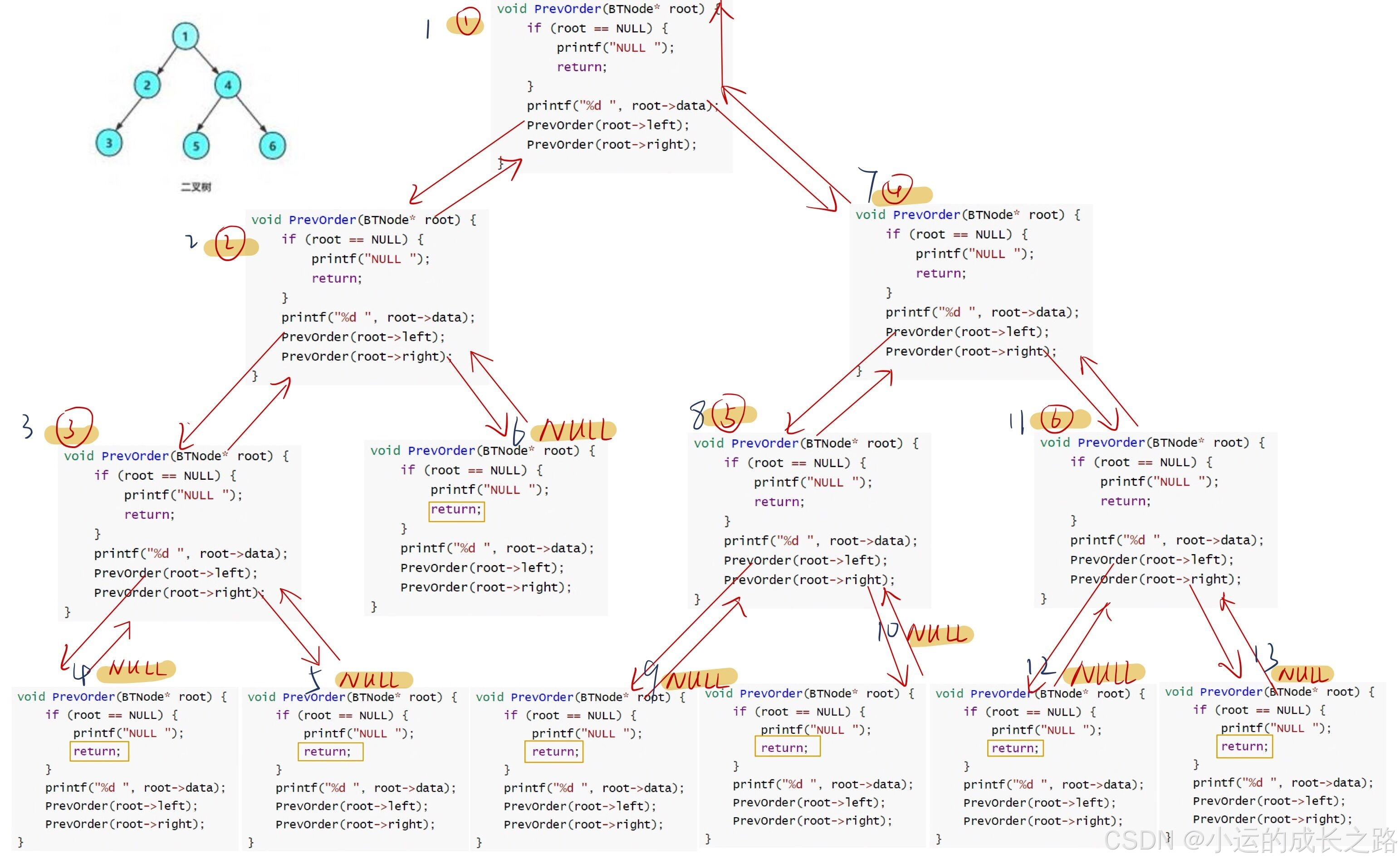Click the highlighted NULL label numbered 6
The width and height of the screenshot is (1400, 863).
coord(576,431)
